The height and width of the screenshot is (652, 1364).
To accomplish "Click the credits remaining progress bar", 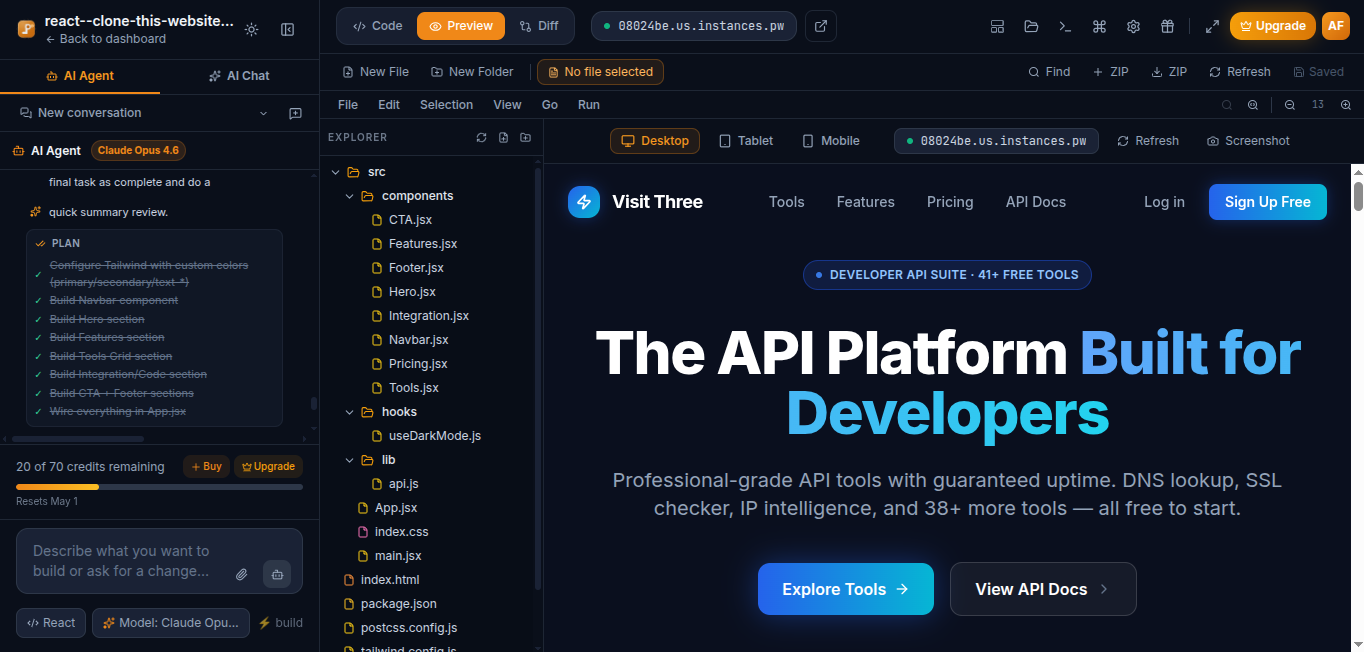I will tap(159, 487).
